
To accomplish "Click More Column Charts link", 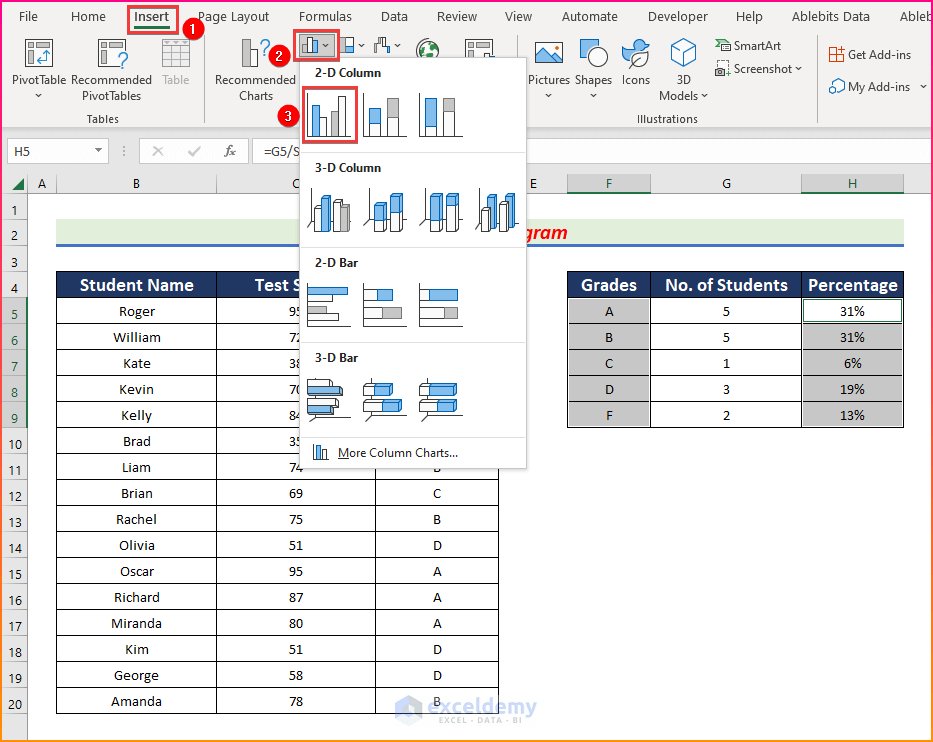I will [x=399, y=453].
